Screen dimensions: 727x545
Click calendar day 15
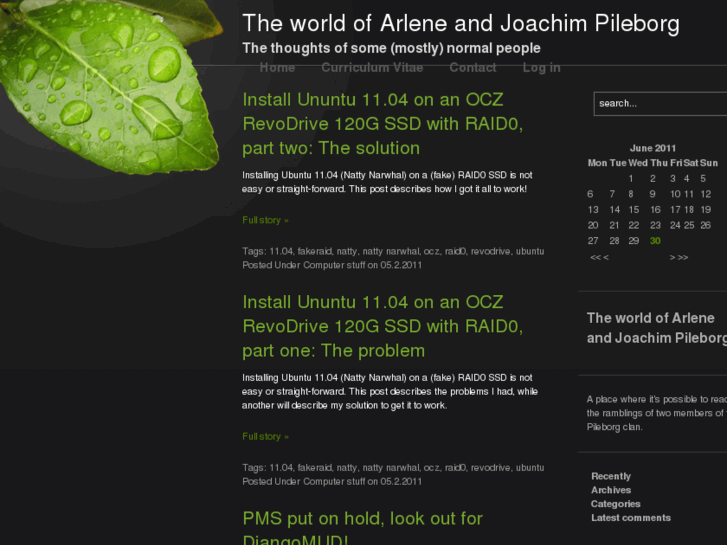coord(634,210)
